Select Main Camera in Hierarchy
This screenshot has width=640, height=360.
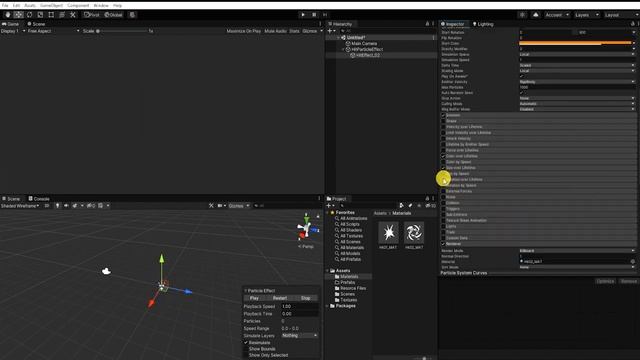pyautogui.click(x=364, y=43)
